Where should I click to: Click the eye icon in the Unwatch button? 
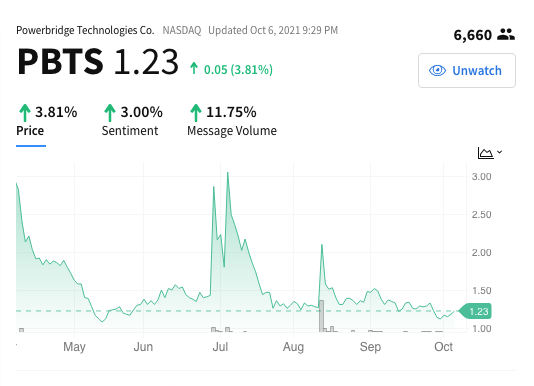[x=437, y=71]
